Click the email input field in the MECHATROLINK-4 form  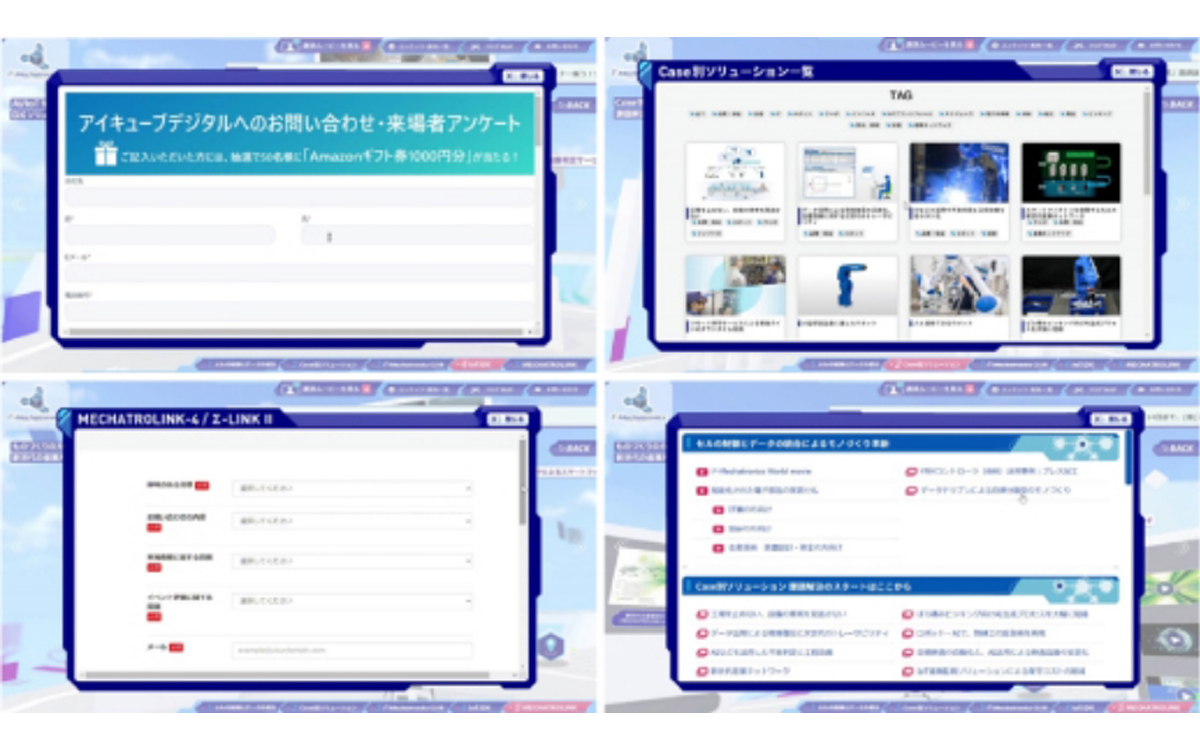click(x=351, y=650)
